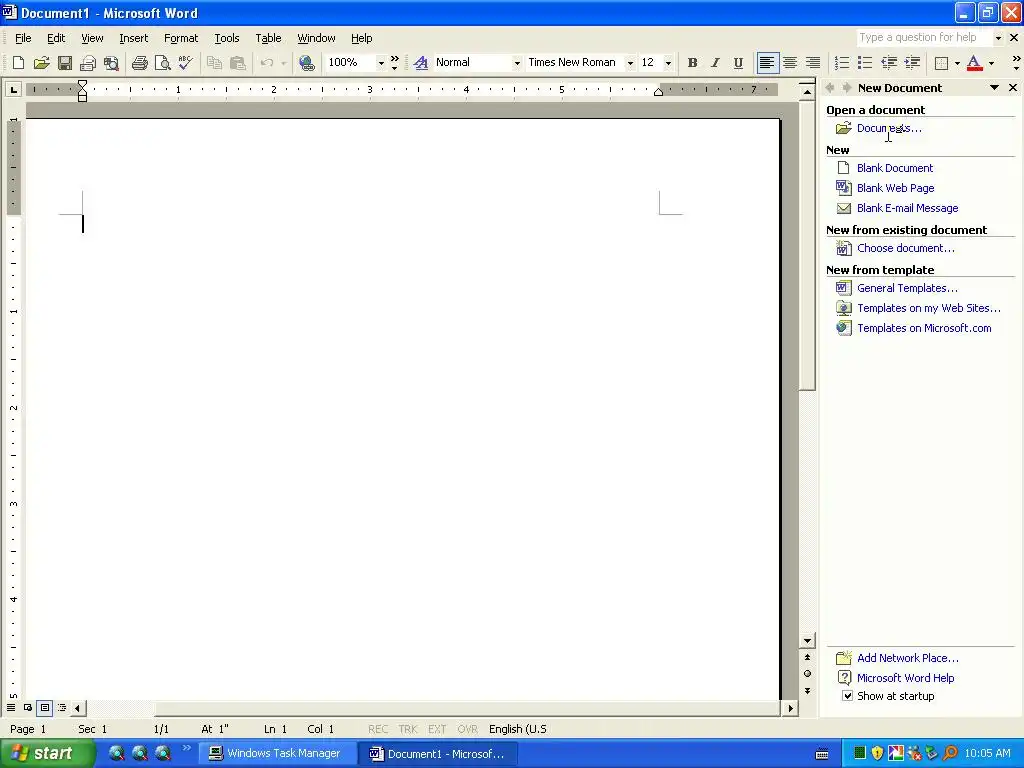
Task: Toggle Italic formatting
Action: 715,63
